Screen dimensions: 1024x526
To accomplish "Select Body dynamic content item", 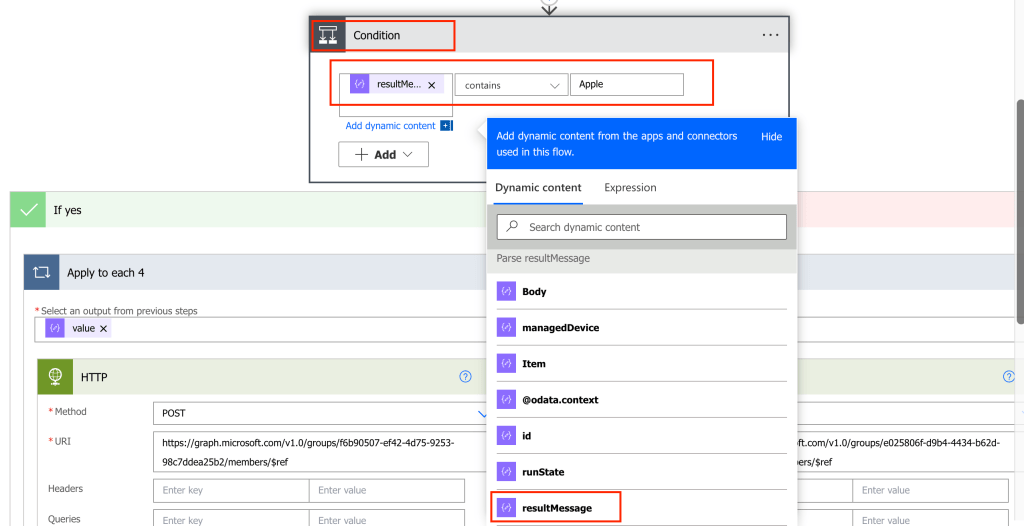I will [534, 292].
